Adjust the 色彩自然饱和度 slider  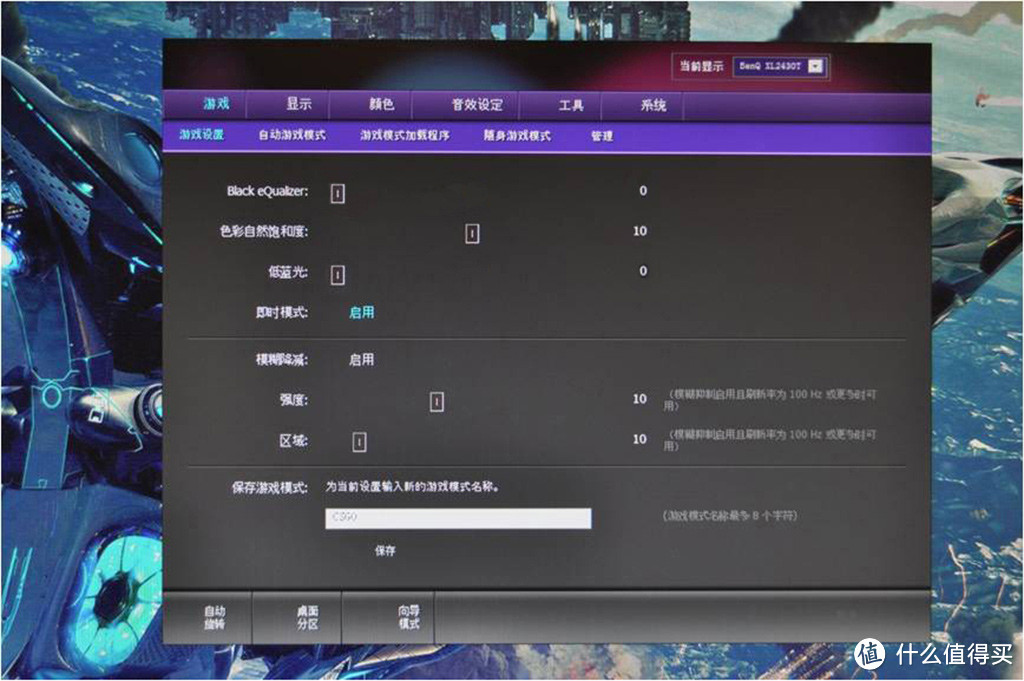[470, 232]
